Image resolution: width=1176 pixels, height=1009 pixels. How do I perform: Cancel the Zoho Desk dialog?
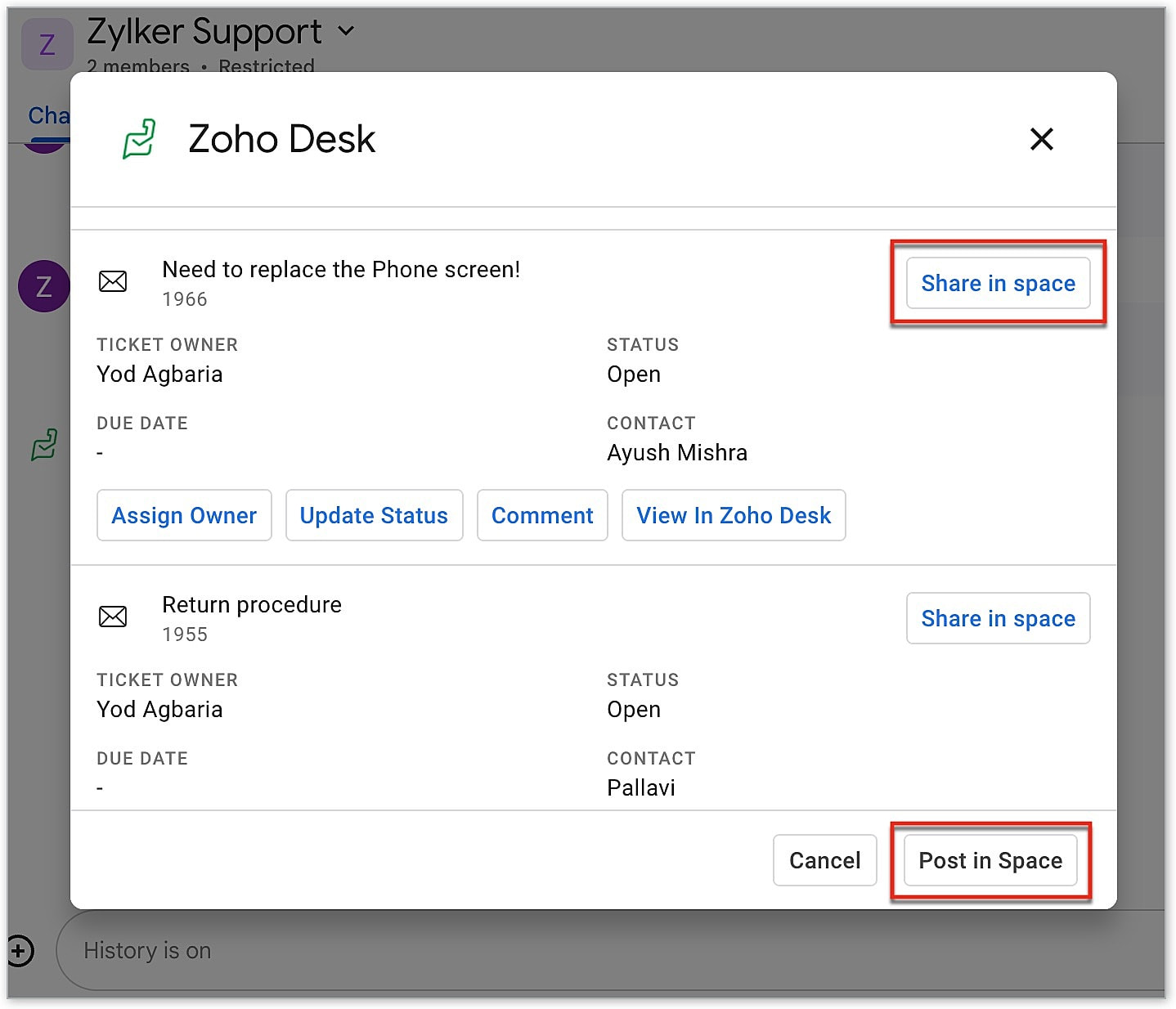(824, 860)
